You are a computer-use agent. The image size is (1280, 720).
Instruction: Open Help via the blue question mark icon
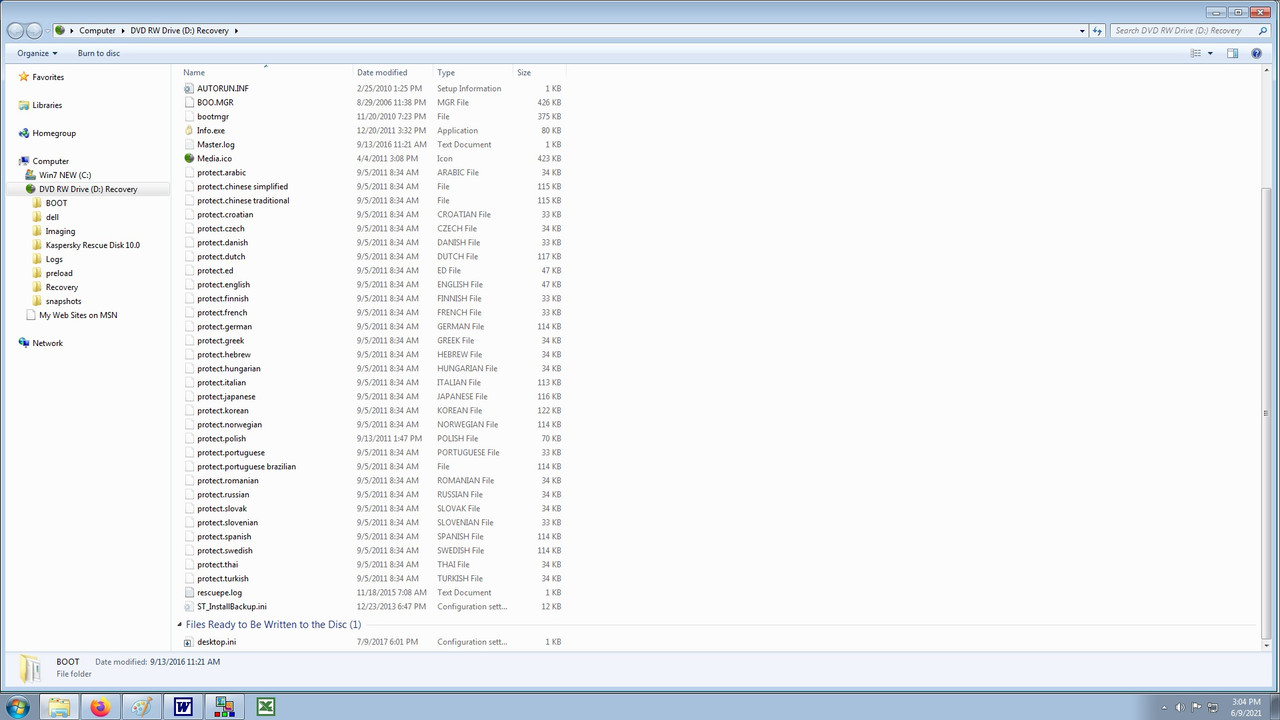[x=1257, y=53]
